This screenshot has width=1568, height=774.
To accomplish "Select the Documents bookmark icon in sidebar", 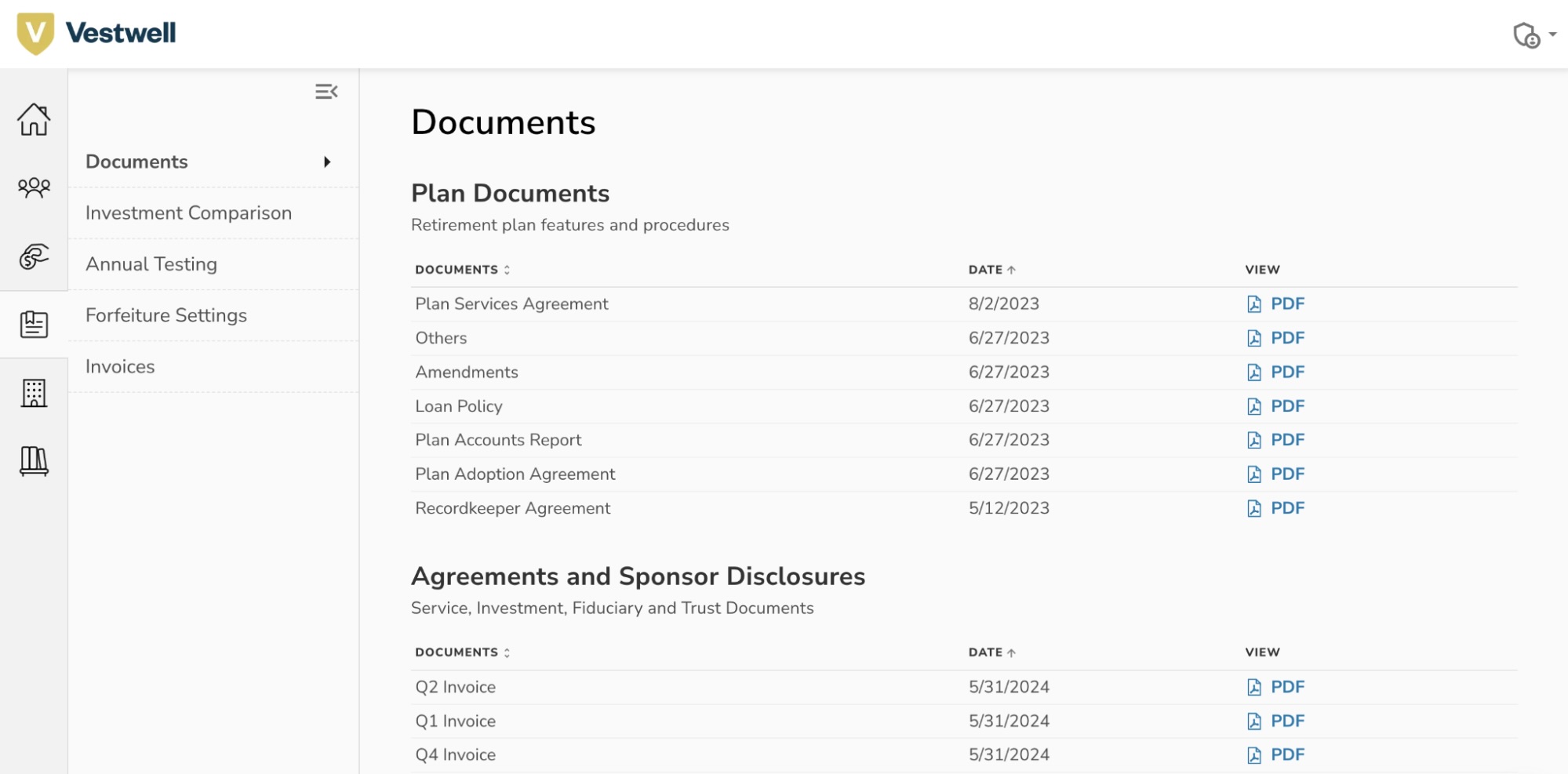I will [x=33, y=324].
